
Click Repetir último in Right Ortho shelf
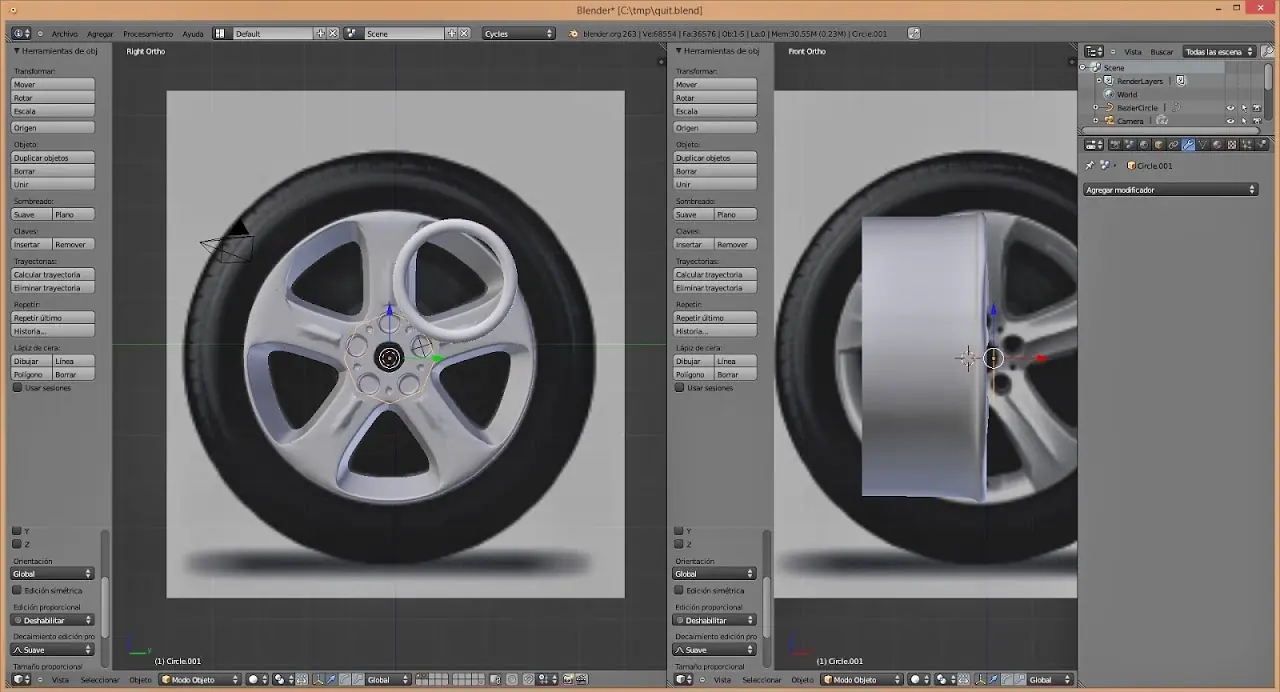[53, 317]
